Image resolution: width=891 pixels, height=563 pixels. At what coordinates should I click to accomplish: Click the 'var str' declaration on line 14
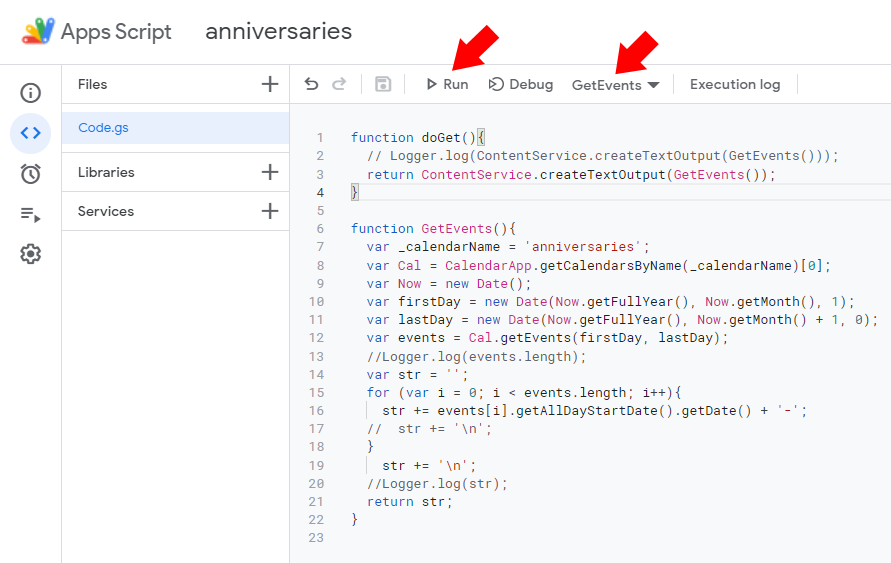tap(418, 374)
